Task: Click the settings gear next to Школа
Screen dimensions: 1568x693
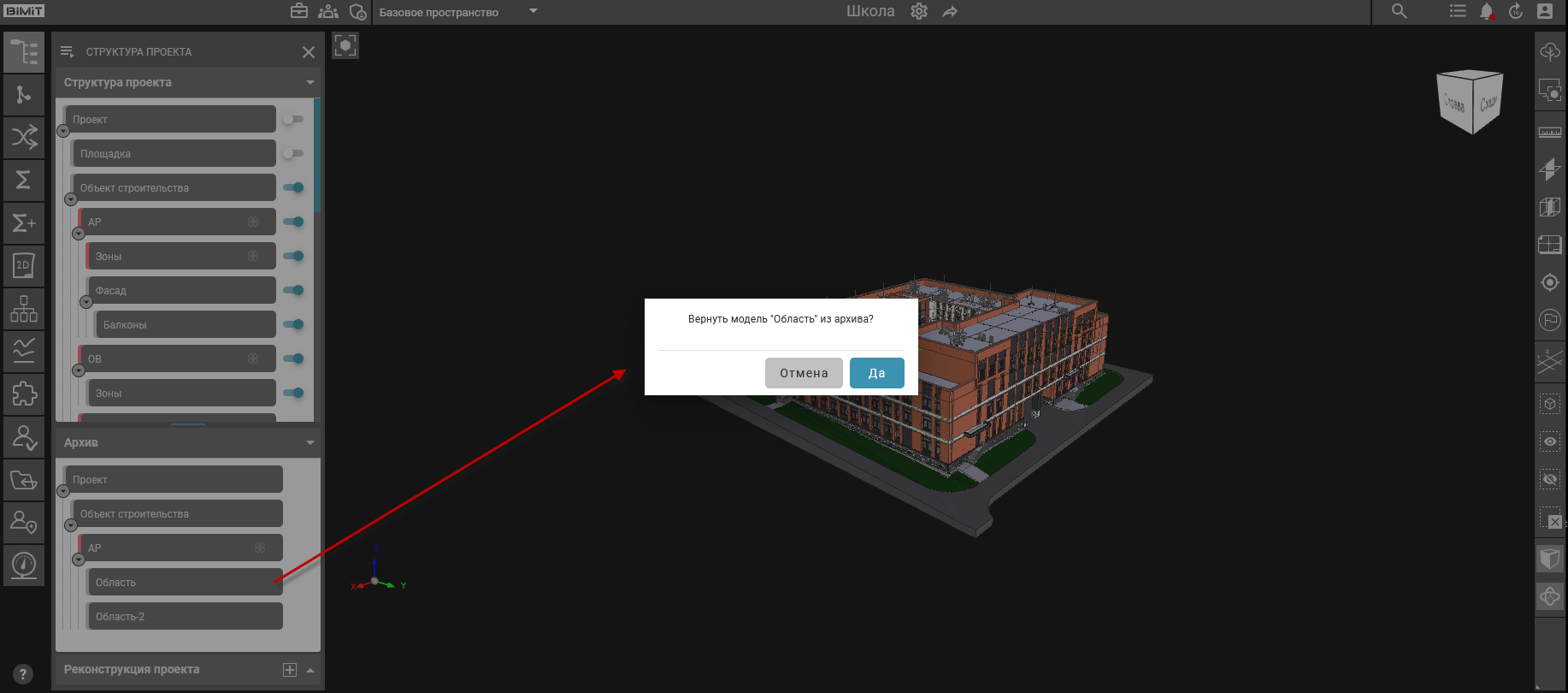Action: click(x=919, y=12)
